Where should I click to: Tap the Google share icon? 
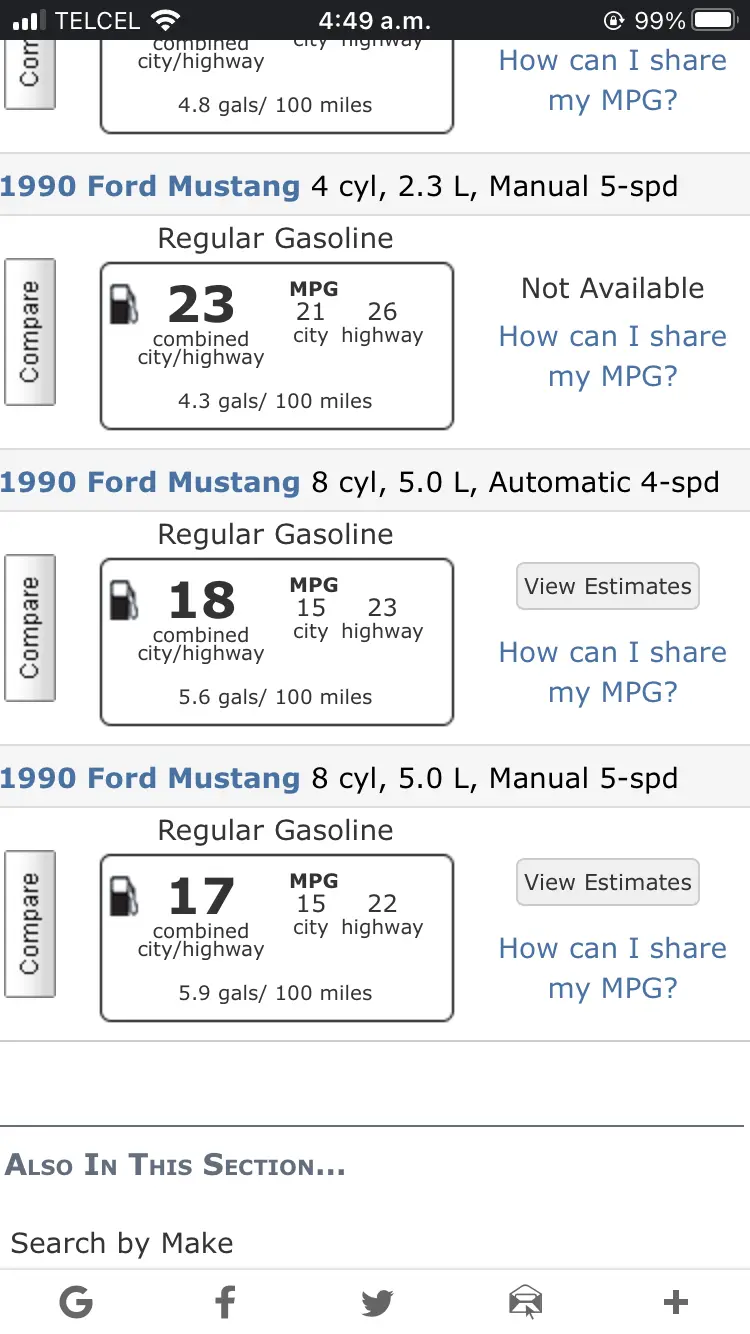[x=76, y=1302]
